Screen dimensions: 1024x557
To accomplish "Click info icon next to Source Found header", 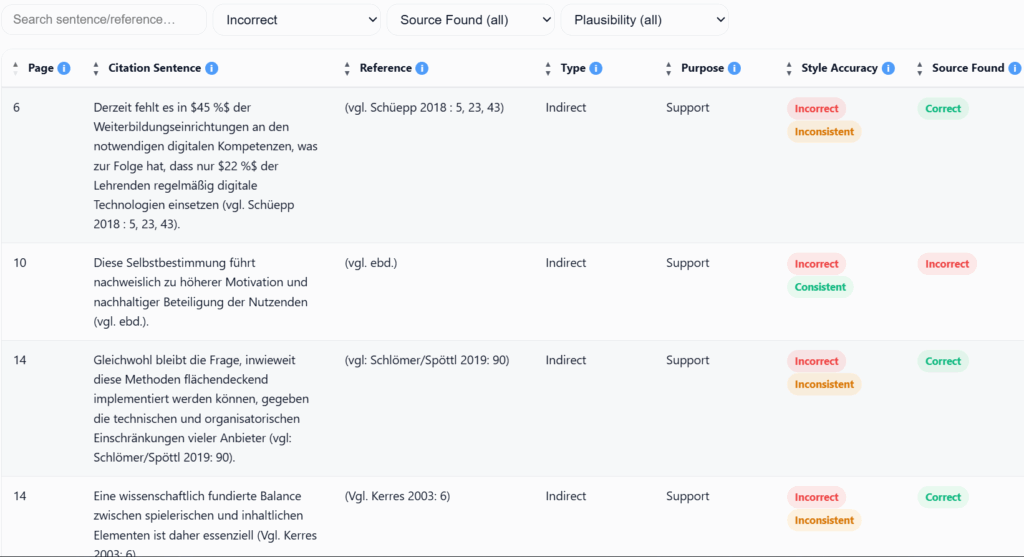I will point(1014,68).
